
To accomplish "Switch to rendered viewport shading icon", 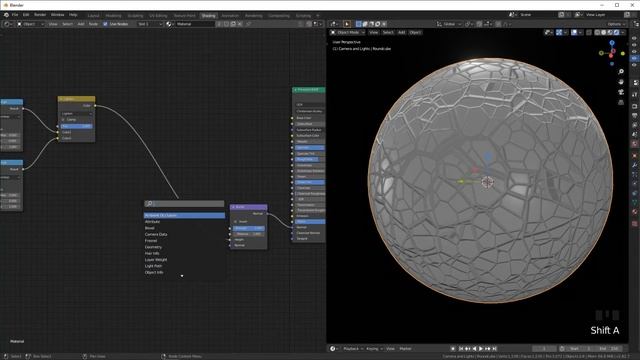I will tap(617, 32).
